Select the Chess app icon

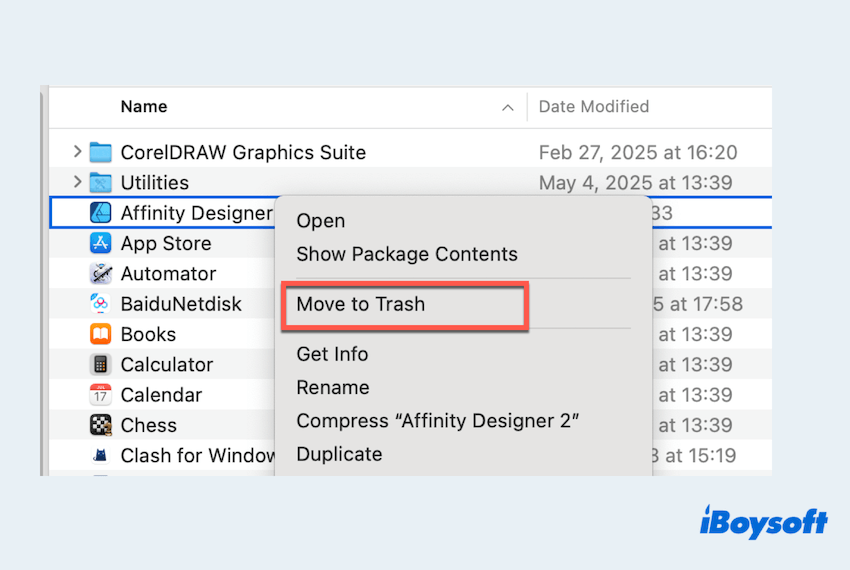(101, 425)
